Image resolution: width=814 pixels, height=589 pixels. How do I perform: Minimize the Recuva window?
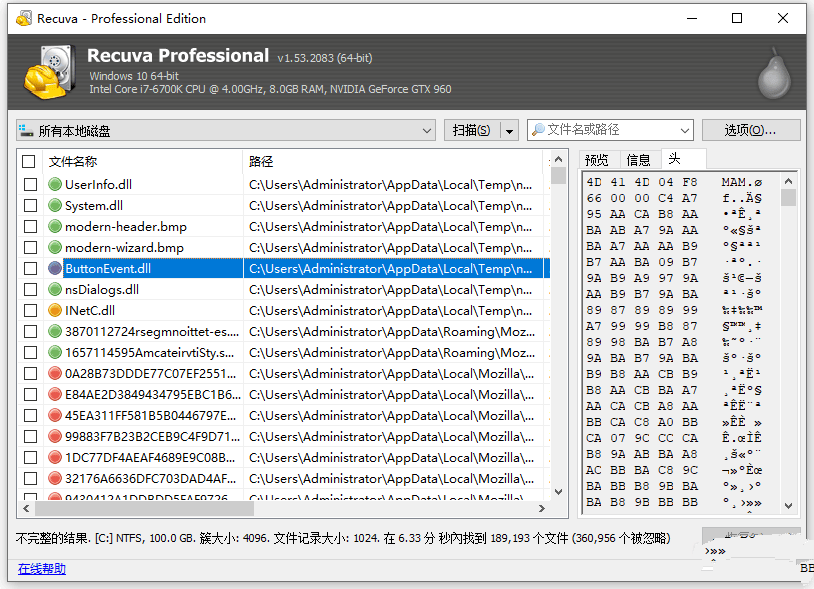coord(692,19)
